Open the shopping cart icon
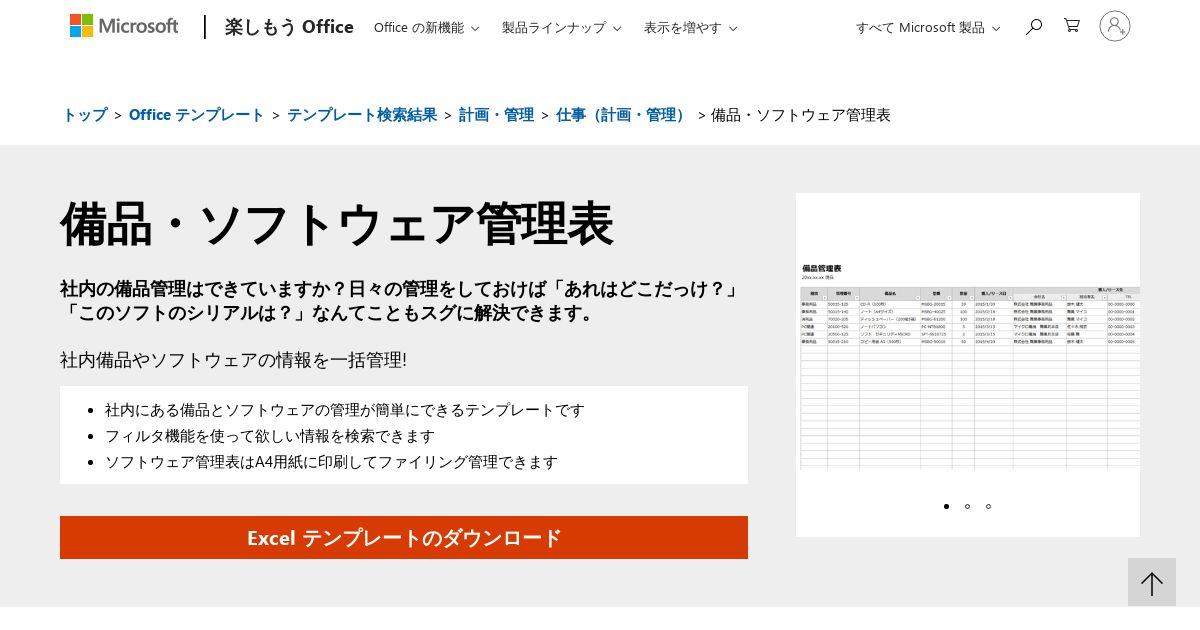 click(x=1072, y=26)
